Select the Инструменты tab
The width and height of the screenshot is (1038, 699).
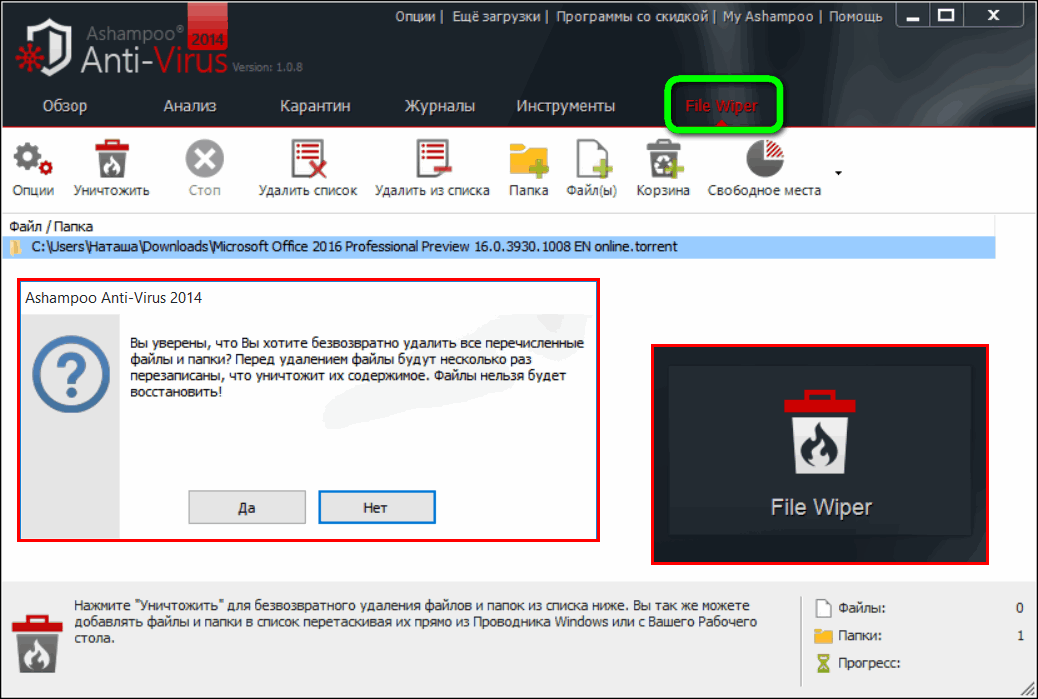coord(565,106)
